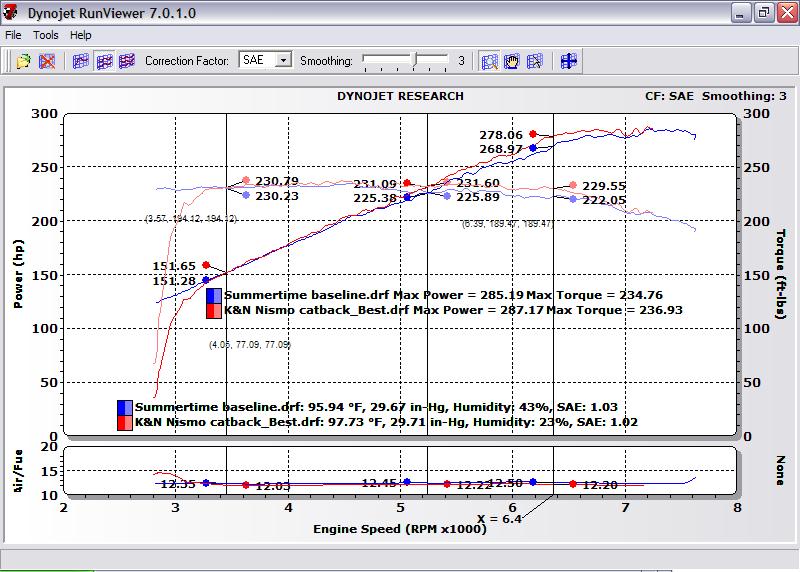Click the Engine Speed (RPM x1000) label

click(399, 529)
